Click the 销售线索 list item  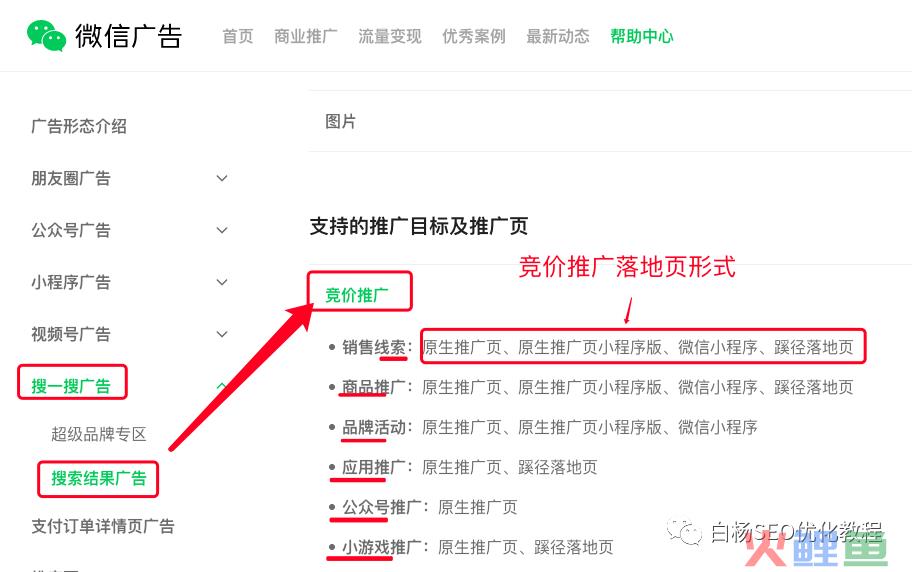pos(591,347)
